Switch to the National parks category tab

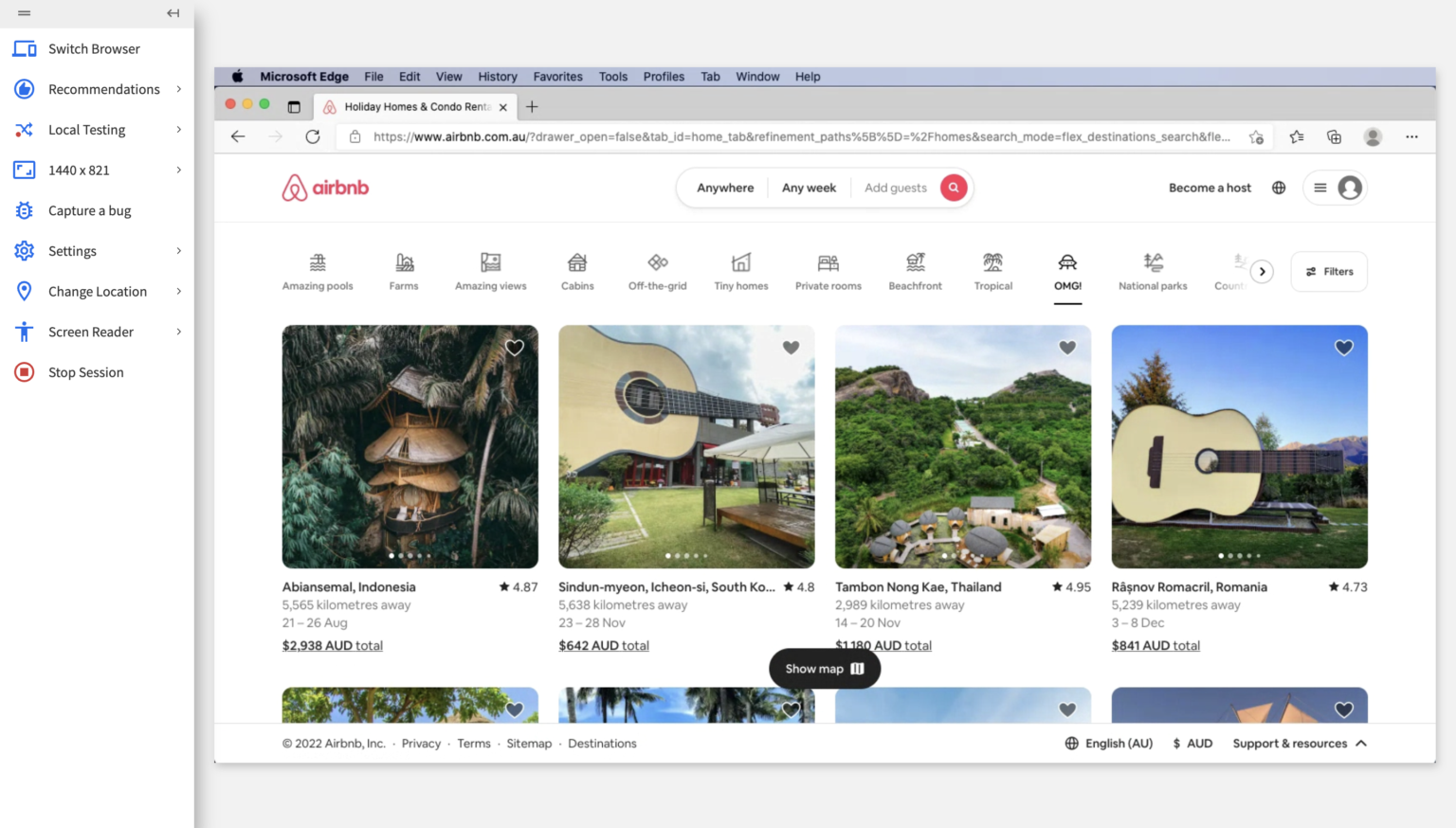pos(1153,271)
